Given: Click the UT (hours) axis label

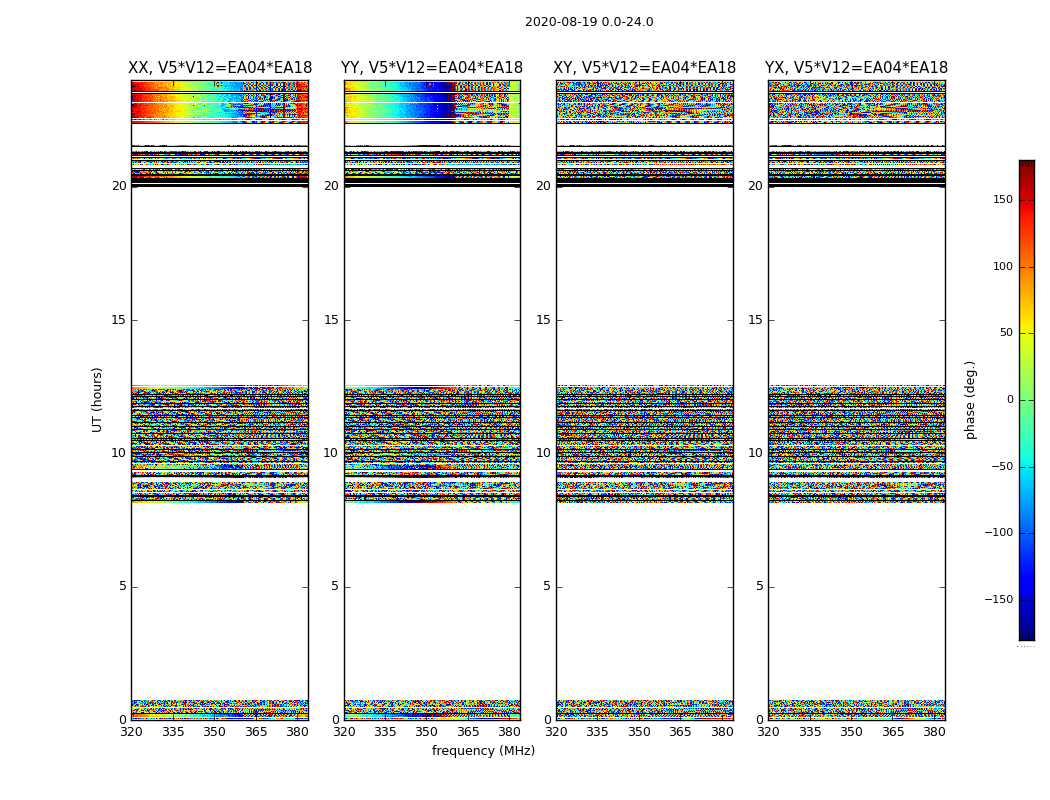Looking at the screenshot, I should pos(97,400).
